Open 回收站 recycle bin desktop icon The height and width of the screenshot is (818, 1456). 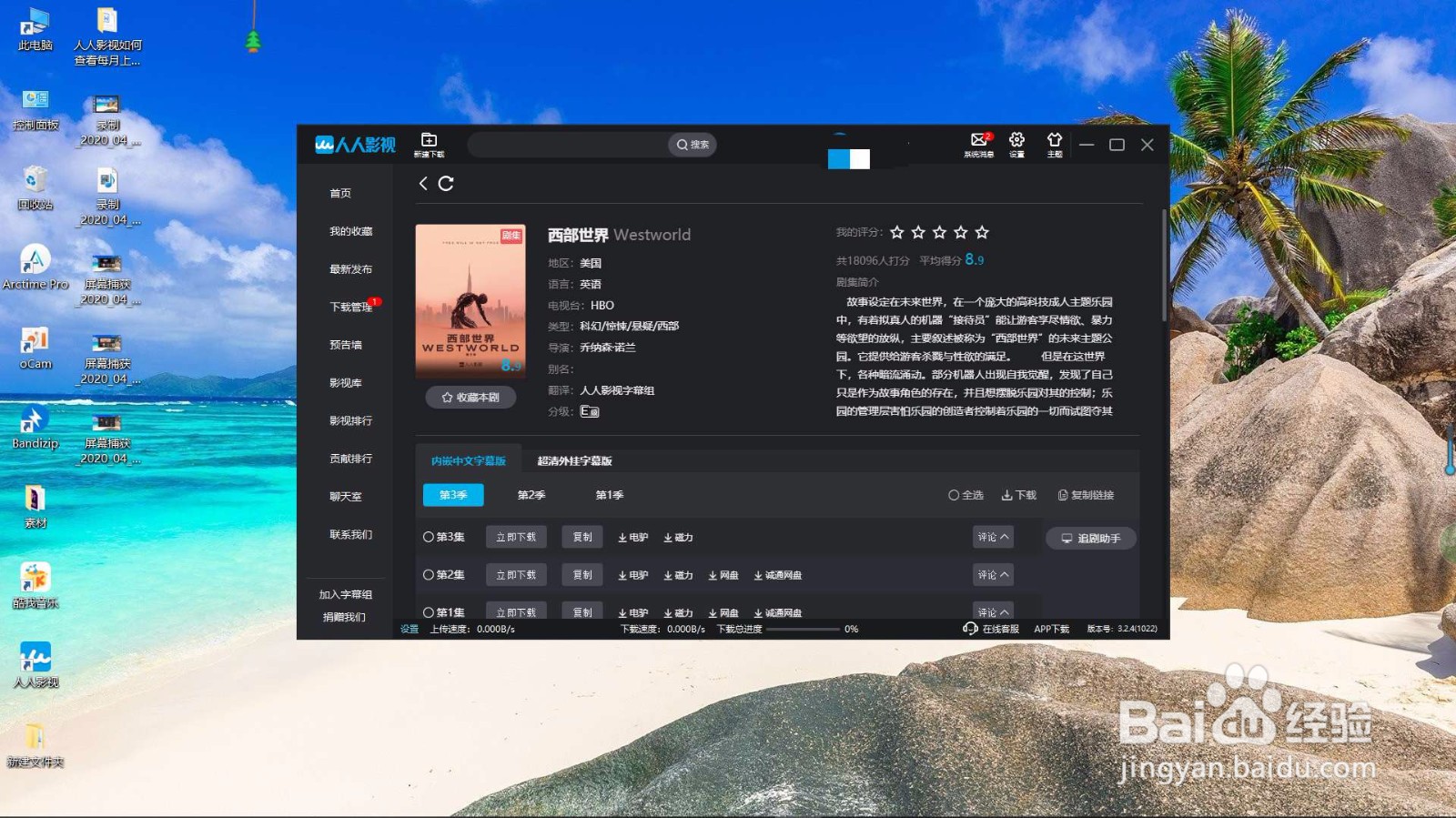pyautogui.click(x=35, y=188)
